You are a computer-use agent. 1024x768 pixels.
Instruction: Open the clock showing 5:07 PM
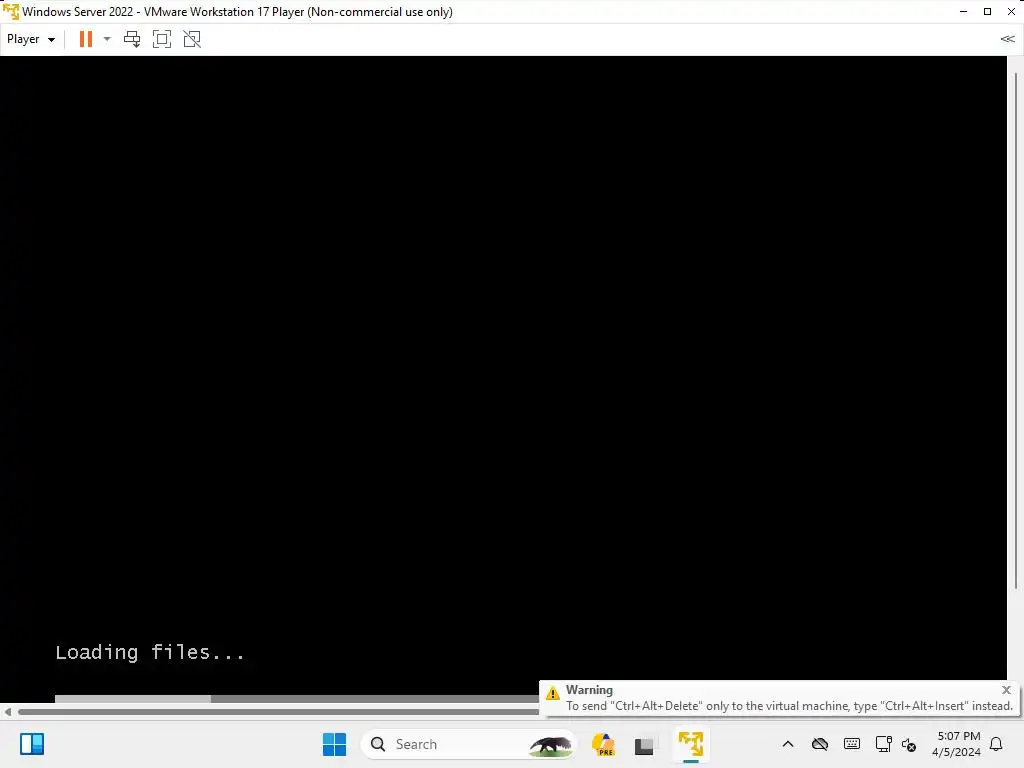click(x=956, y=744)
